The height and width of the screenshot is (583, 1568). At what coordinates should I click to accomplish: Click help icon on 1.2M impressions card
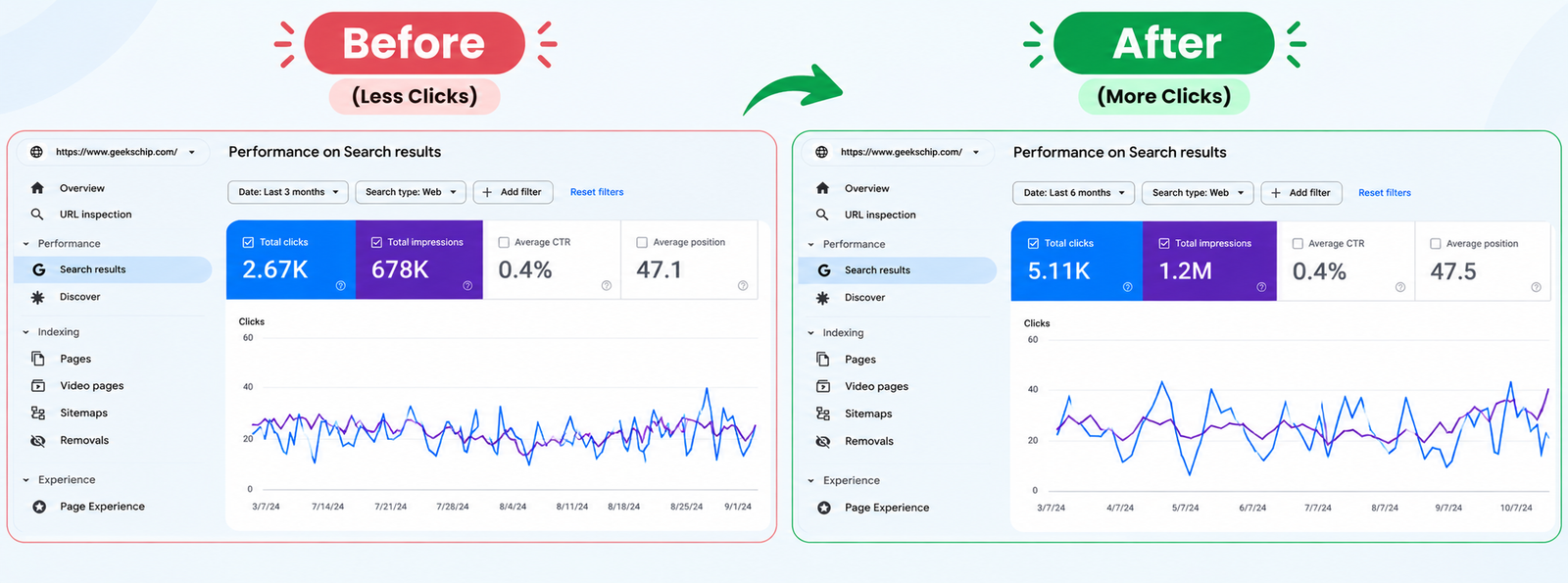(x=1261, y=287)
